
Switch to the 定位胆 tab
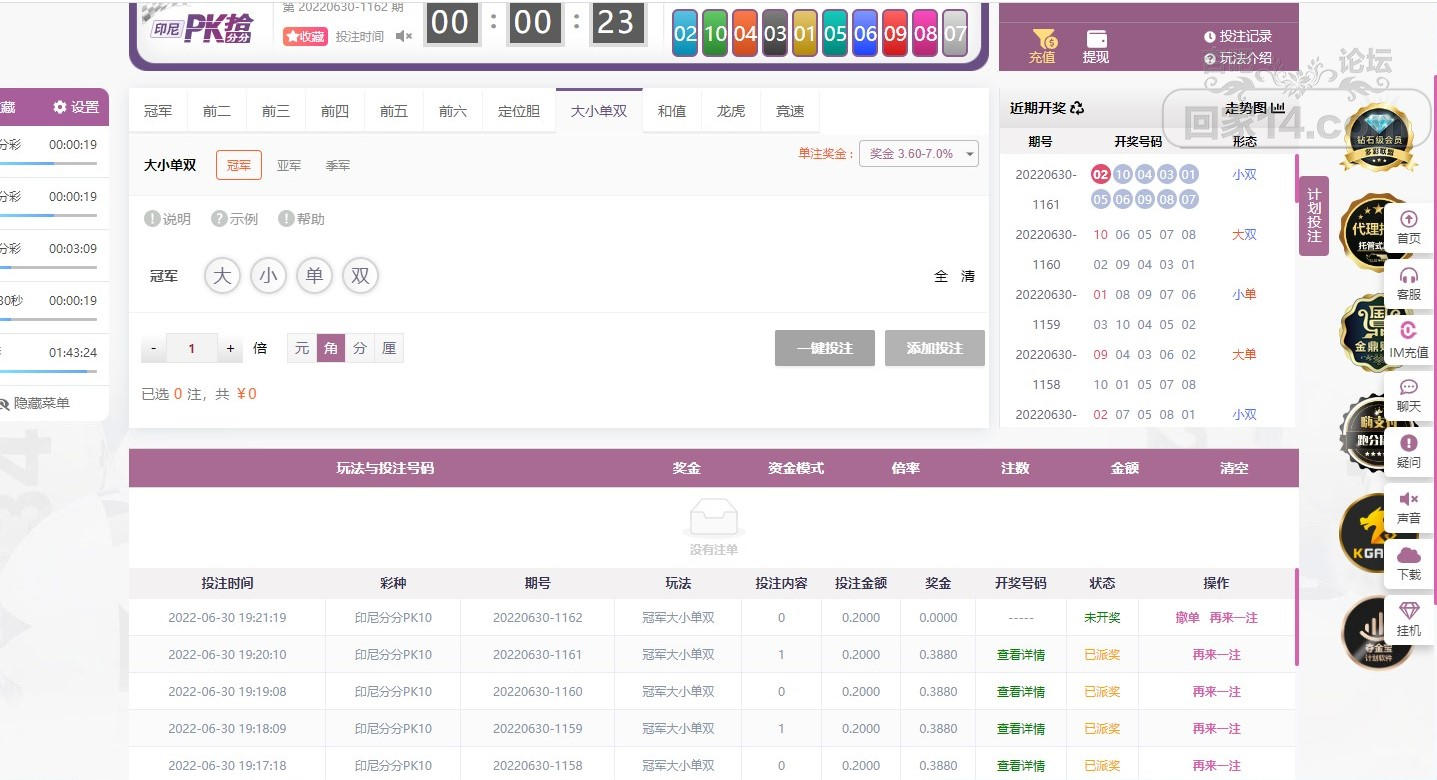pyautogui.click(x=519, y=111)
